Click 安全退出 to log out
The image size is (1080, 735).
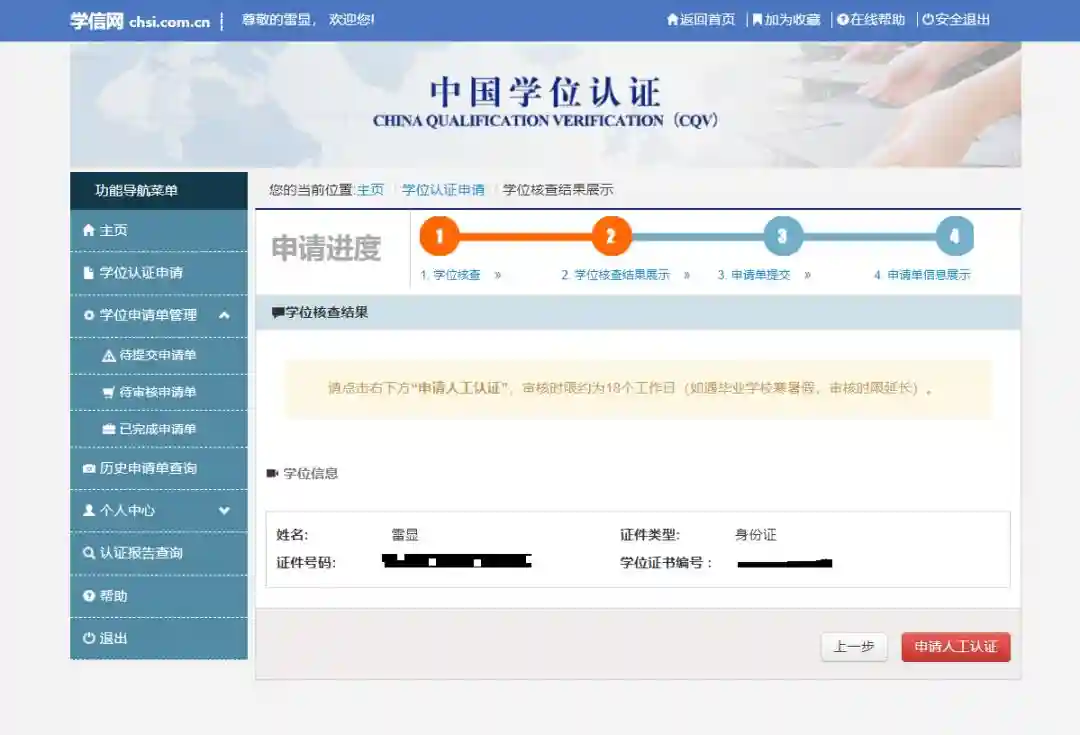tap(956, 19)
